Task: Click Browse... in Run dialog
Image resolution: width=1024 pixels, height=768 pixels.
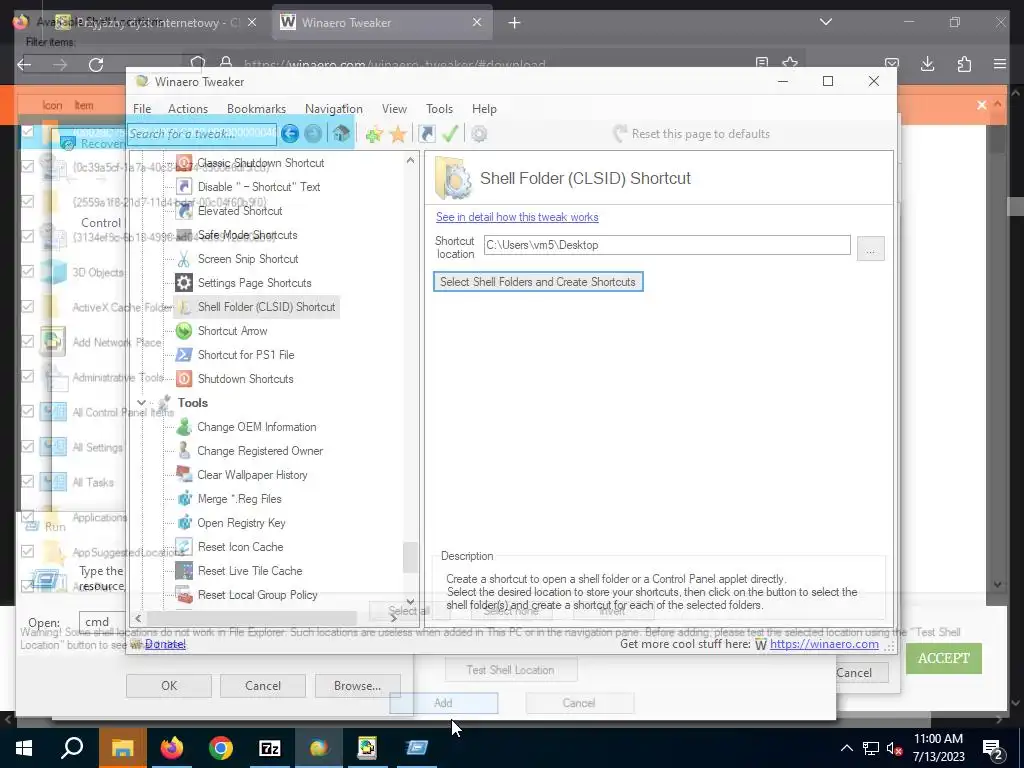Action: [x=357, y=686]
